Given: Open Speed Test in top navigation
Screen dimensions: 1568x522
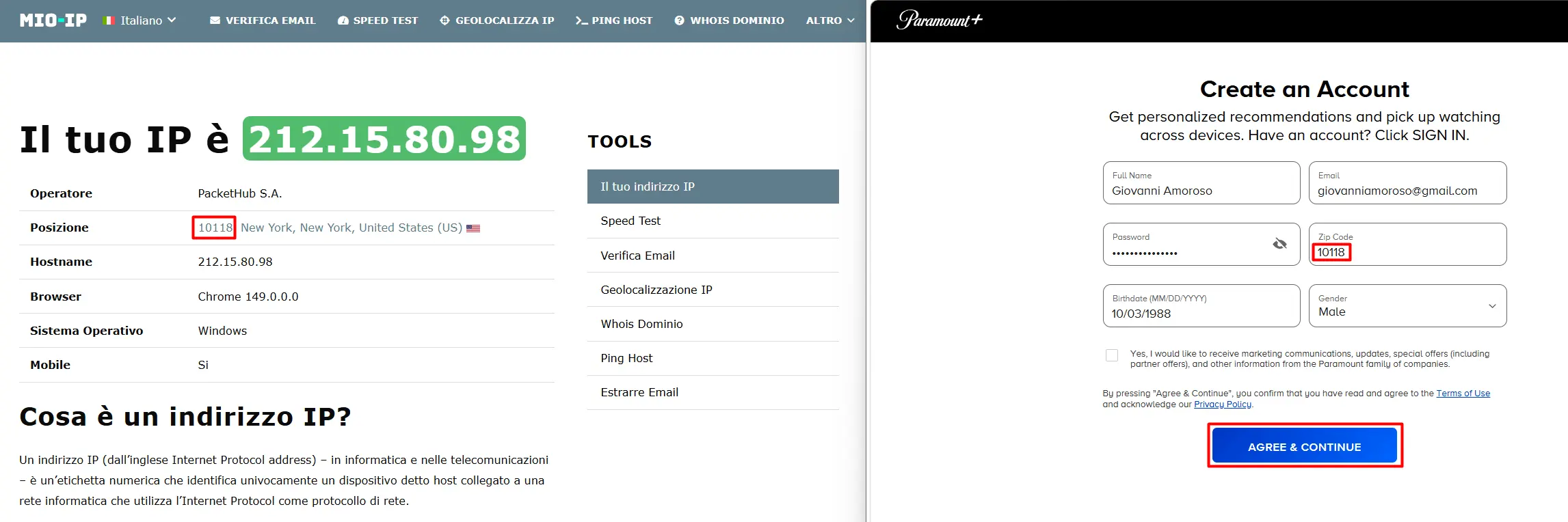Looking at the screenshot, I should click(377, 20).
